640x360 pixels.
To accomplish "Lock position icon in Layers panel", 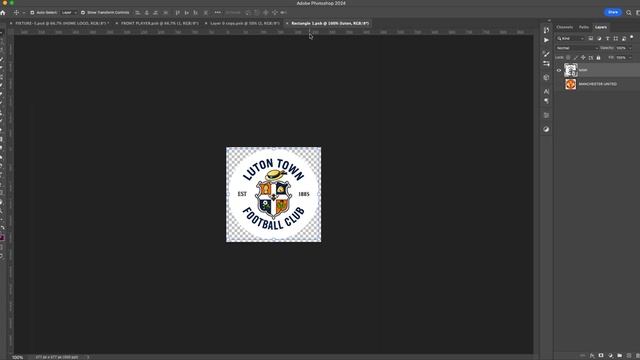I will (x=583, y=58).
